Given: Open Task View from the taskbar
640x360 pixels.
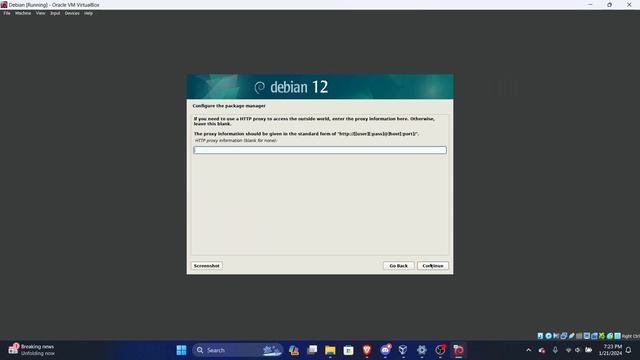Looking at the screenshot, I should point(312,350).
